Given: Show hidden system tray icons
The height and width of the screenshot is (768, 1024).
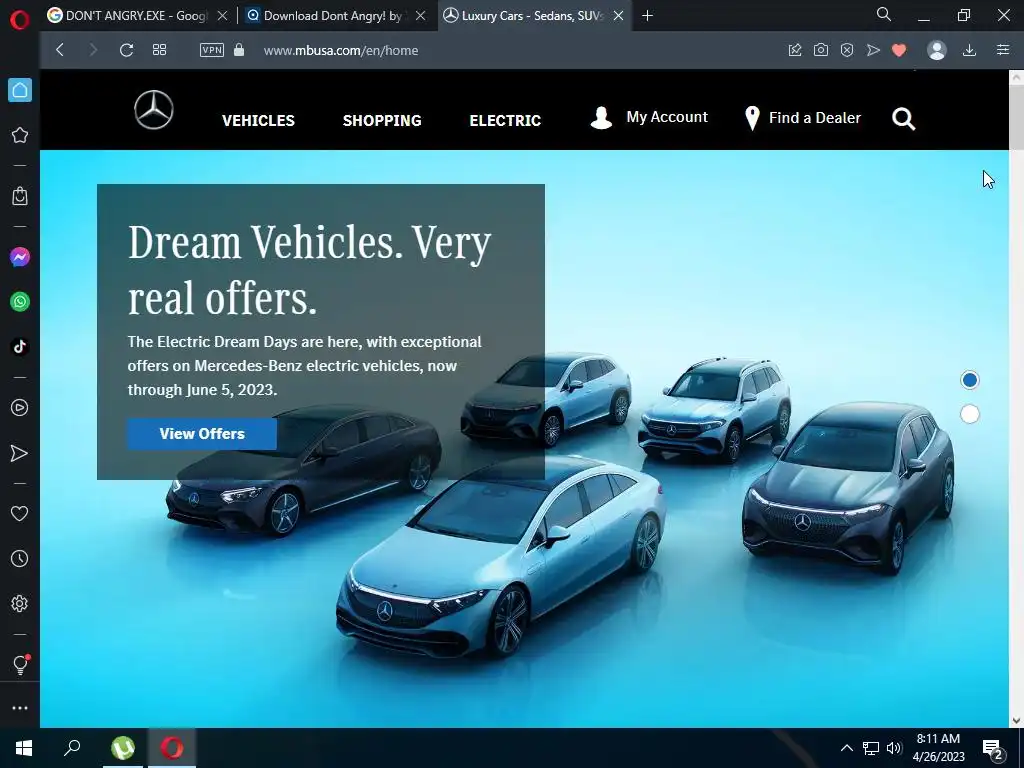Looking at the screenshot, I should pyautogui.click(x=846, y=748).
